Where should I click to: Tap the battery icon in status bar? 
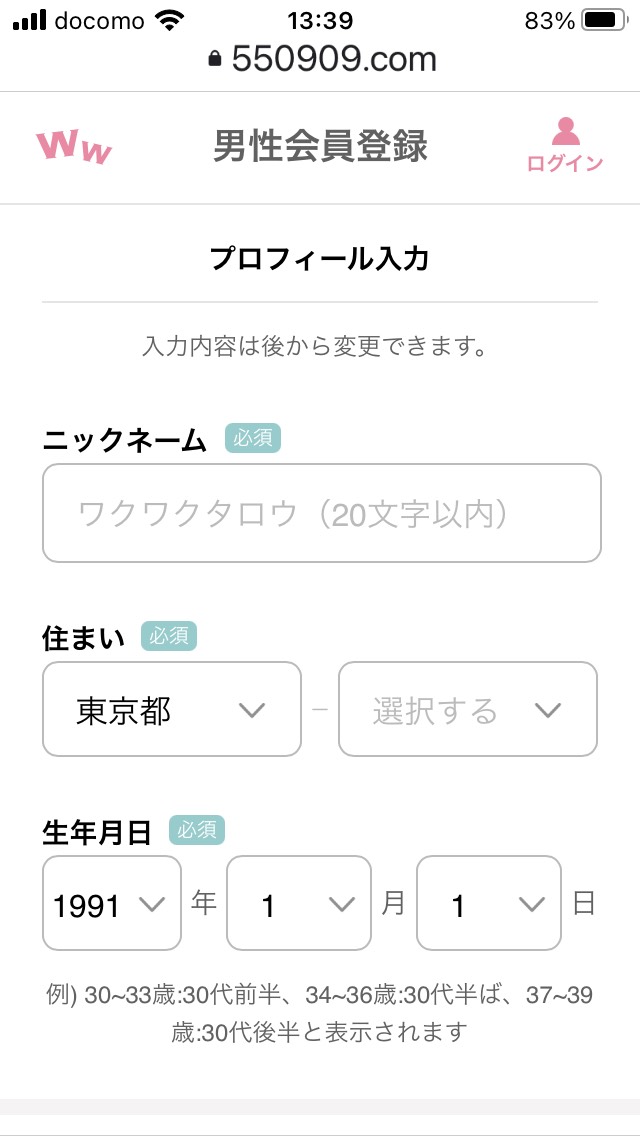click(x=603, y=21)
